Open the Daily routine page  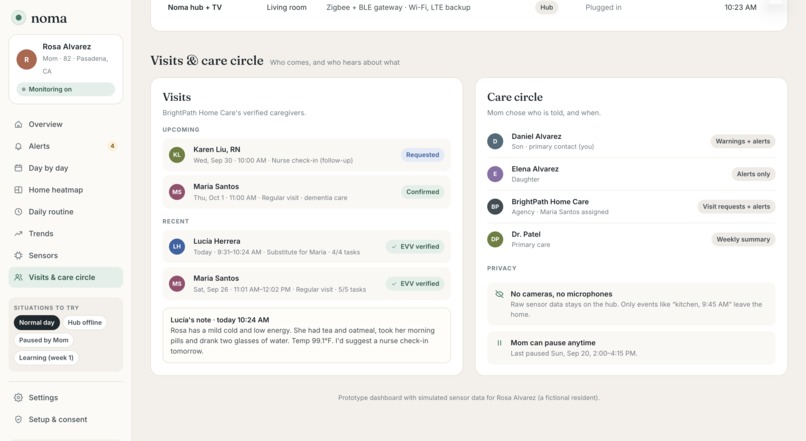(x=66, y=212)
